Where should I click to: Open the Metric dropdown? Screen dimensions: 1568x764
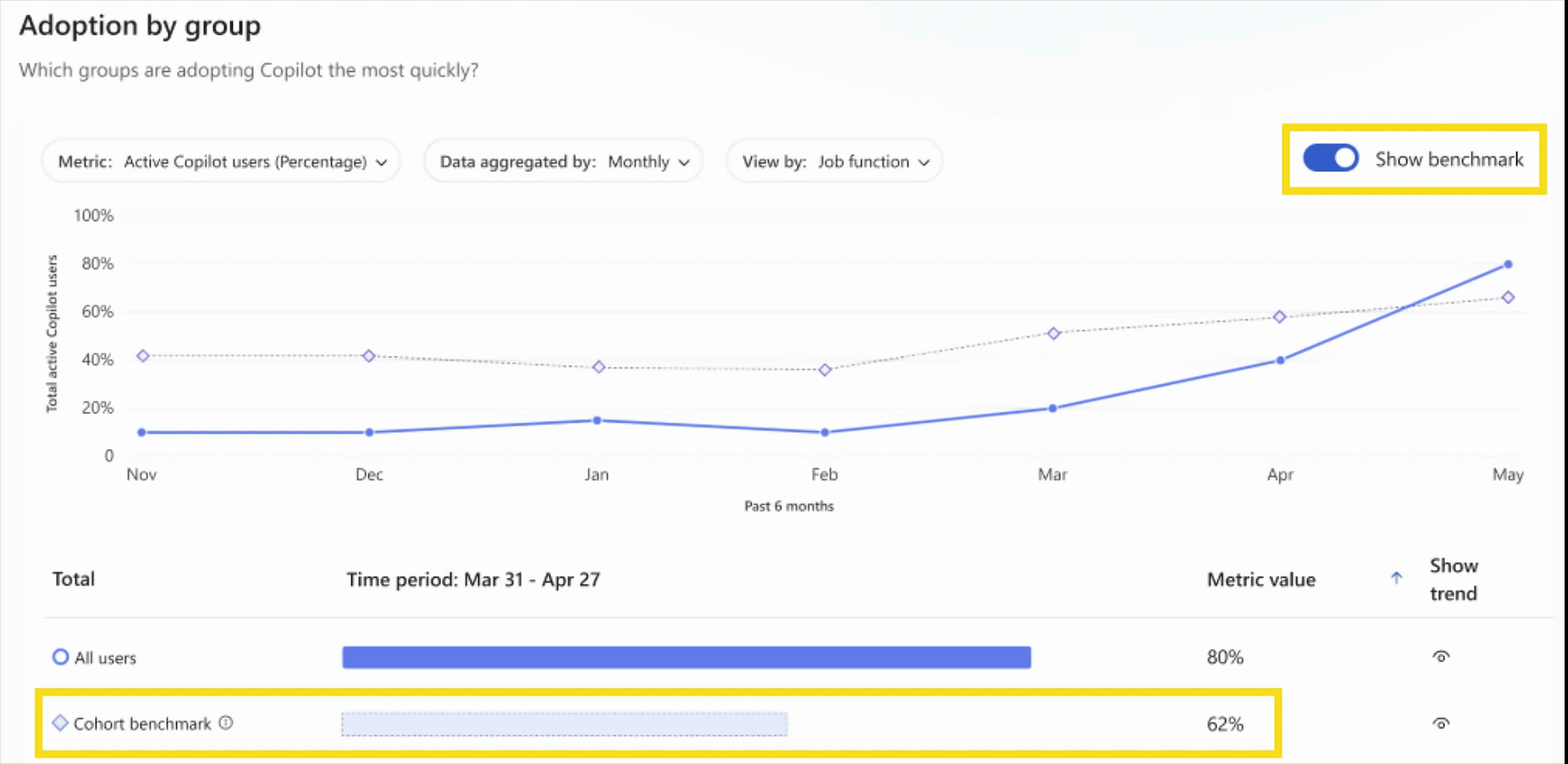(x=221, y=162)
